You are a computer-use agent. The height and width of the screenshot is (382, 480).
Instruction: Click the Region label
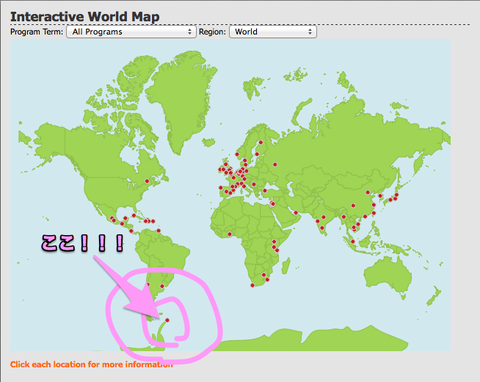click(x=212, y=32)
